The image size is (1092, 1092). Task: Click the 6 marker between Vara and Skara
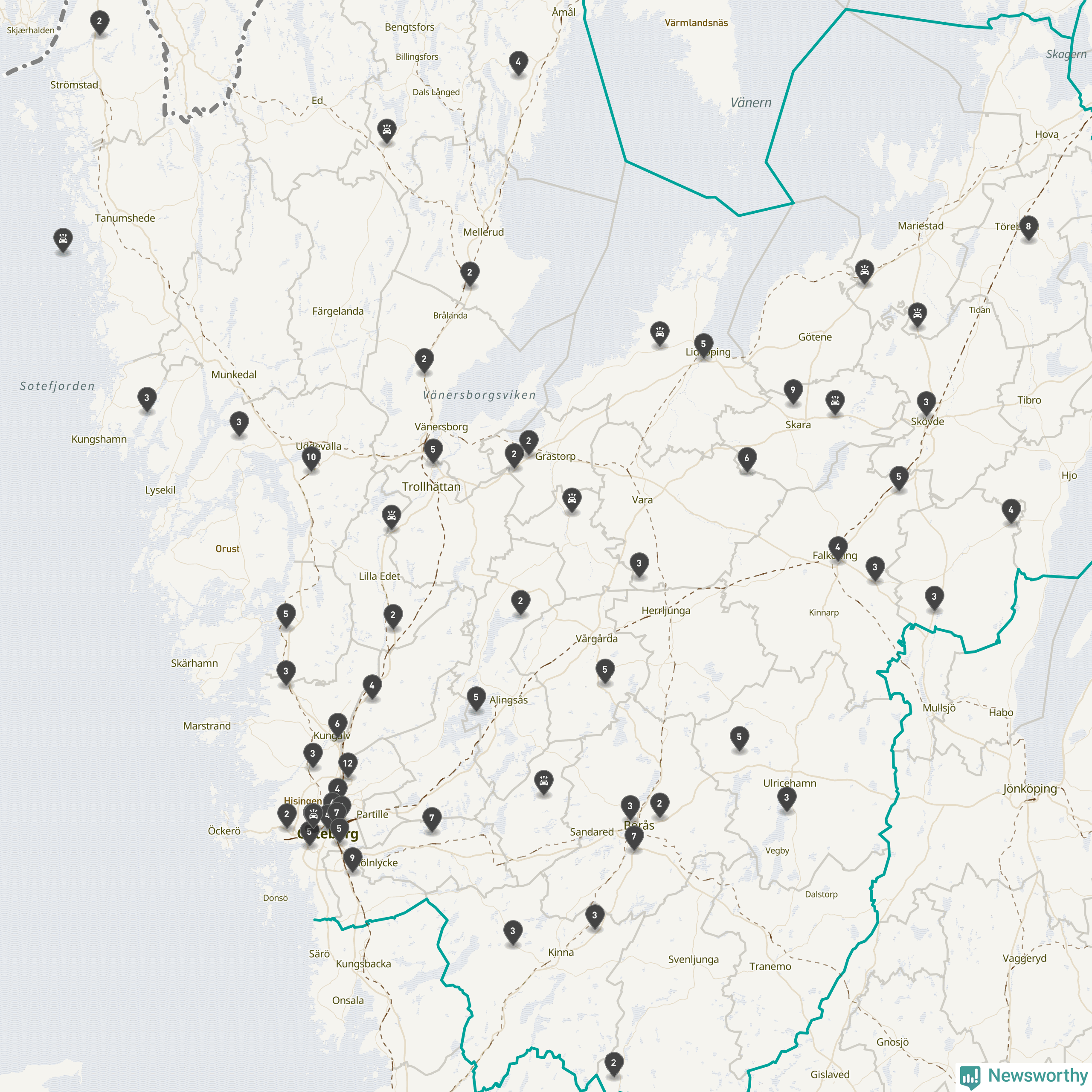(746, 459)
